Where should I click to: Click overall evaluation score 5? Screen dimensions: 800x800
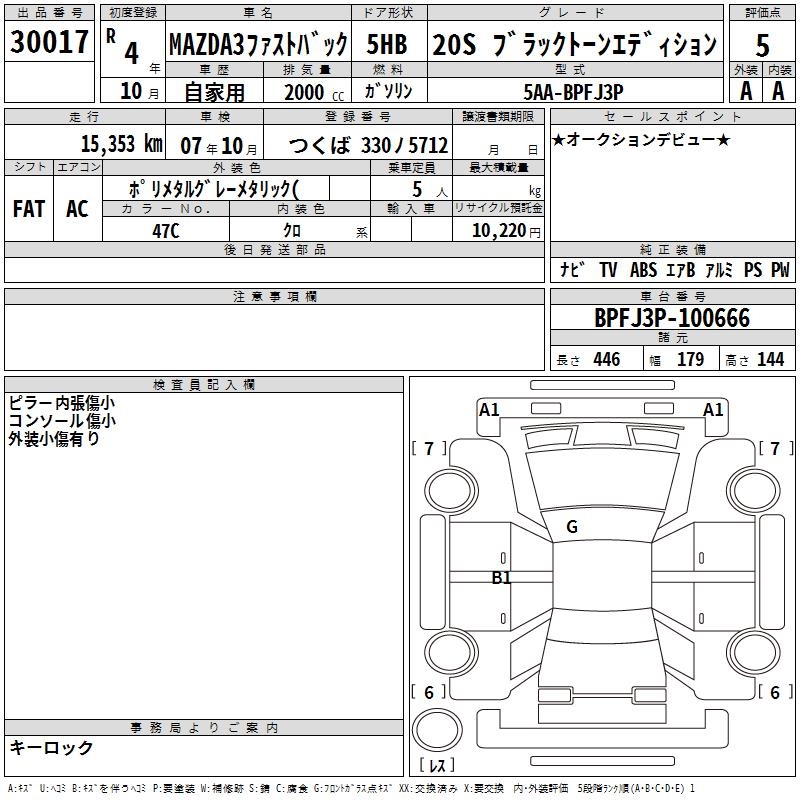(x=762, y=45)
